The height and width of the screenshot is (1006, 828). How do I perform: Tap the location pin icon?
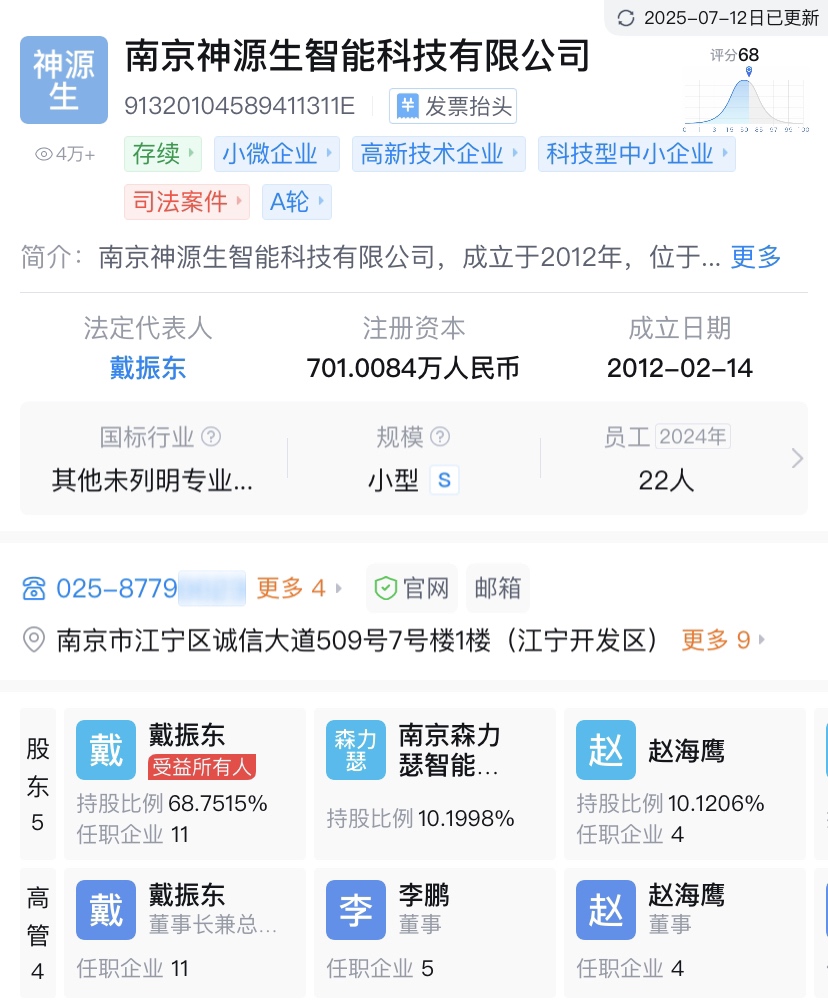pyautogui.click(x=33, y=640)
